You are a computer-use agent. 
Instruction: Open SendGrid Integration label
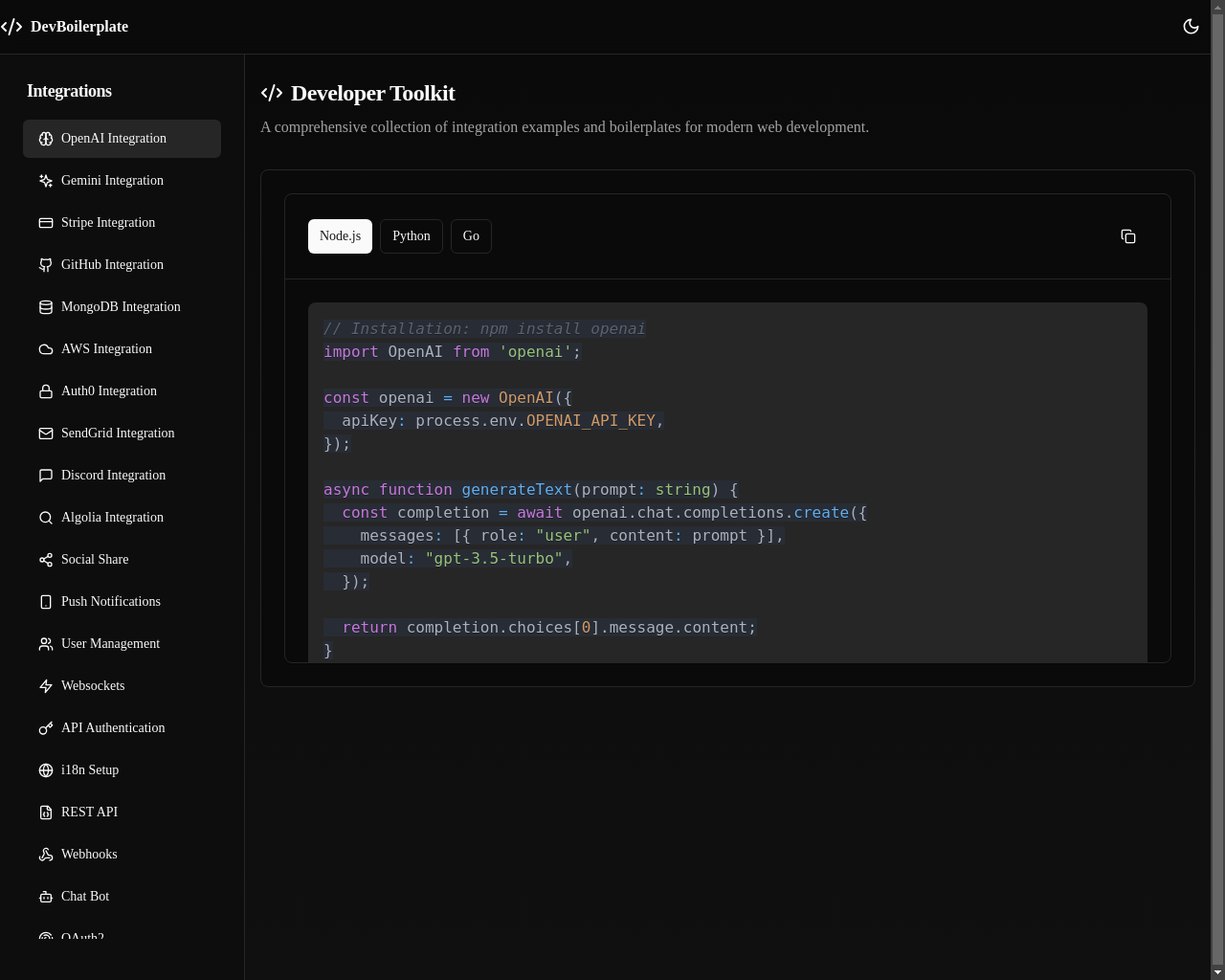[118, 434]
